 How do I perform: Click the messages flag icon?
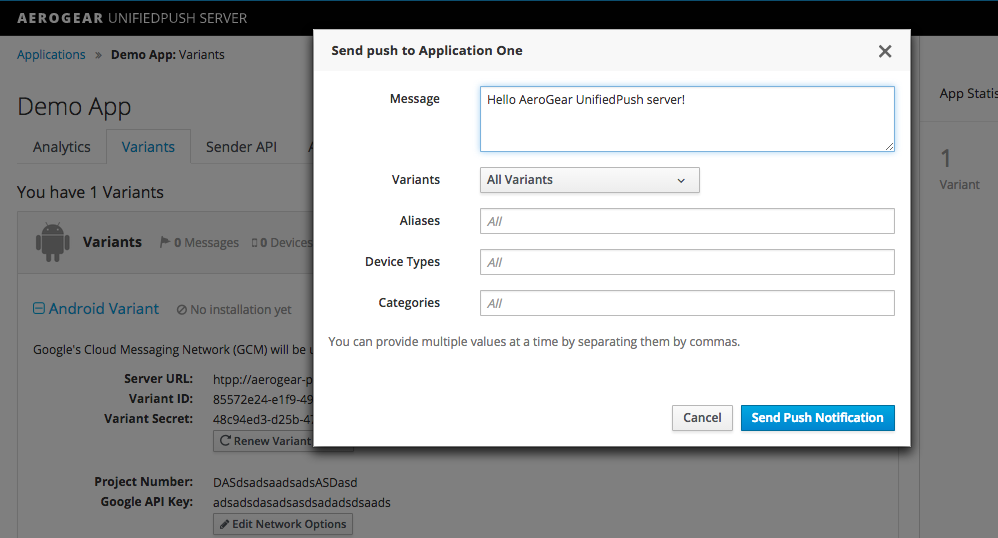(x=165, y=242)
